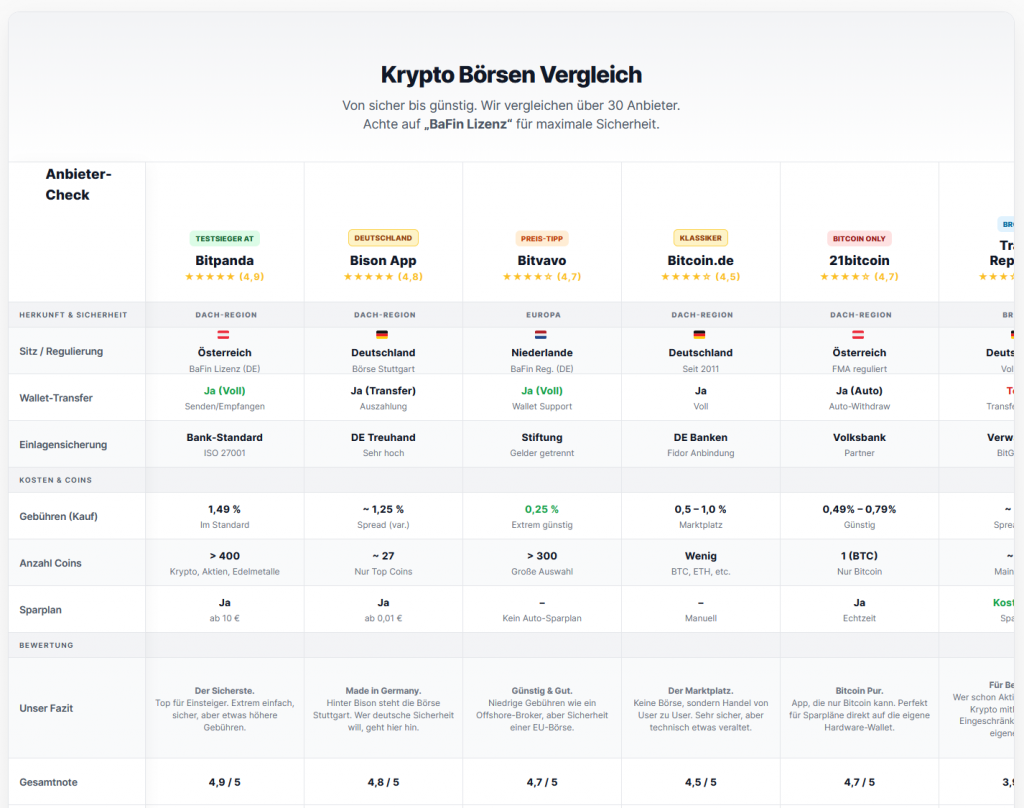Select the KLASSIKER badge above Bitcoin.de
This screenshot has width=1024, height=808.
click(700, 238)
